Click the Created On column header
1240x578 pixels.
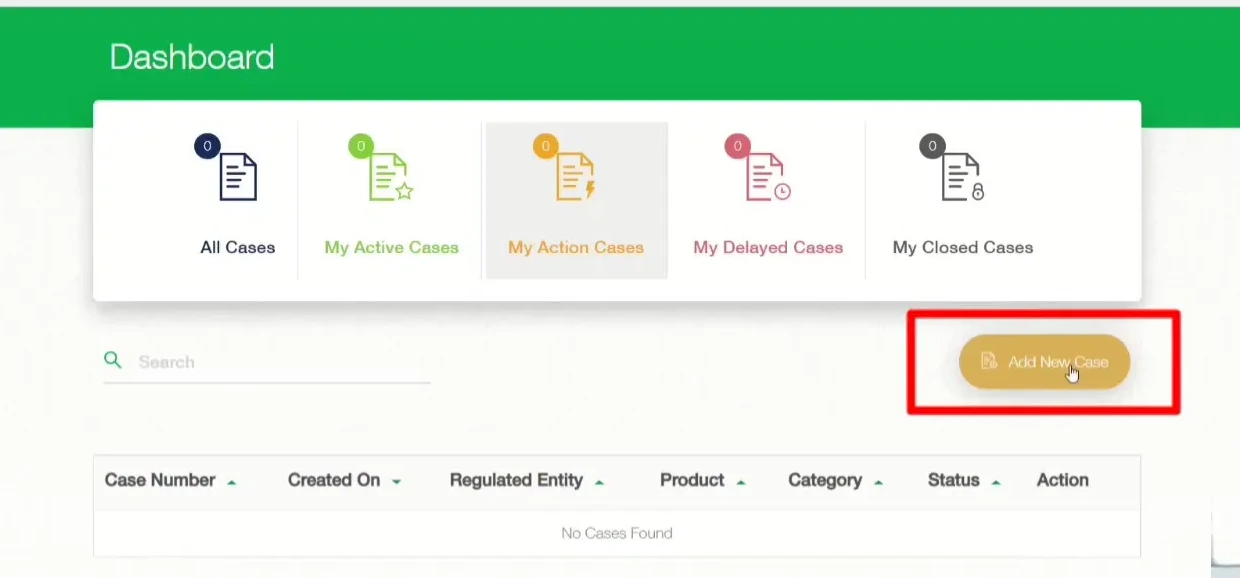[334, 480]
